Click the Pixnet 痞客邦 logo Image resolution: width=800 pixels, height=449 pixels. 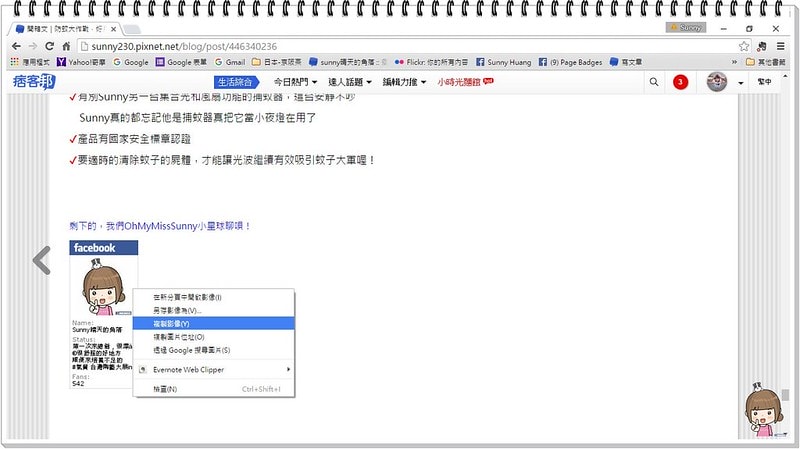[34, 81]
